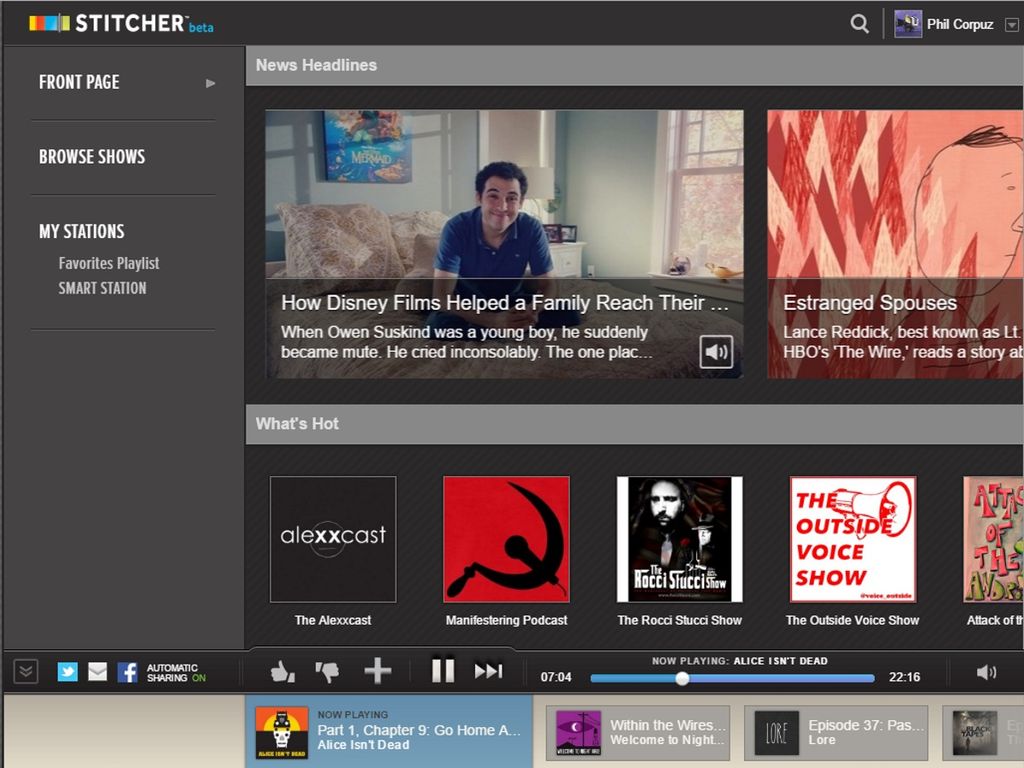The width and height of the screenshot is (1024, 768).
Task: Click total time 22:16
Action: pos(904,677)
